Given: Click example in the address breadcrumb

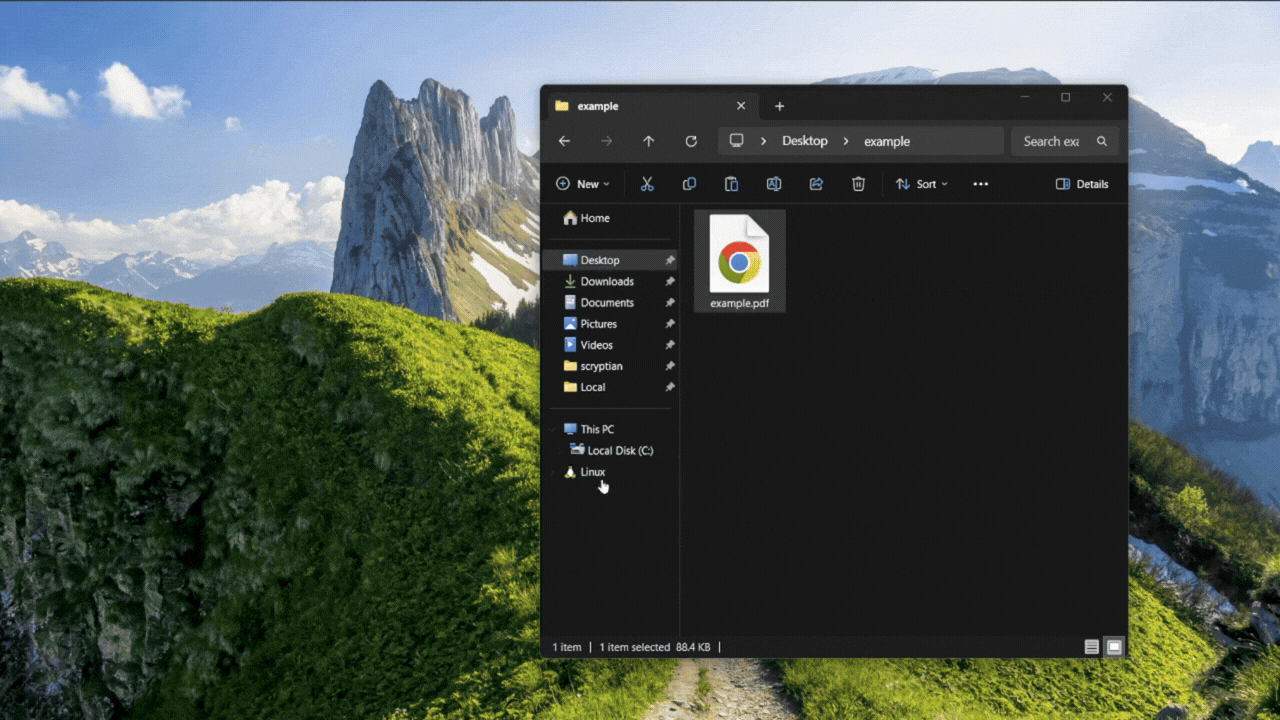Looking at the screenshot, I should 887,141.
